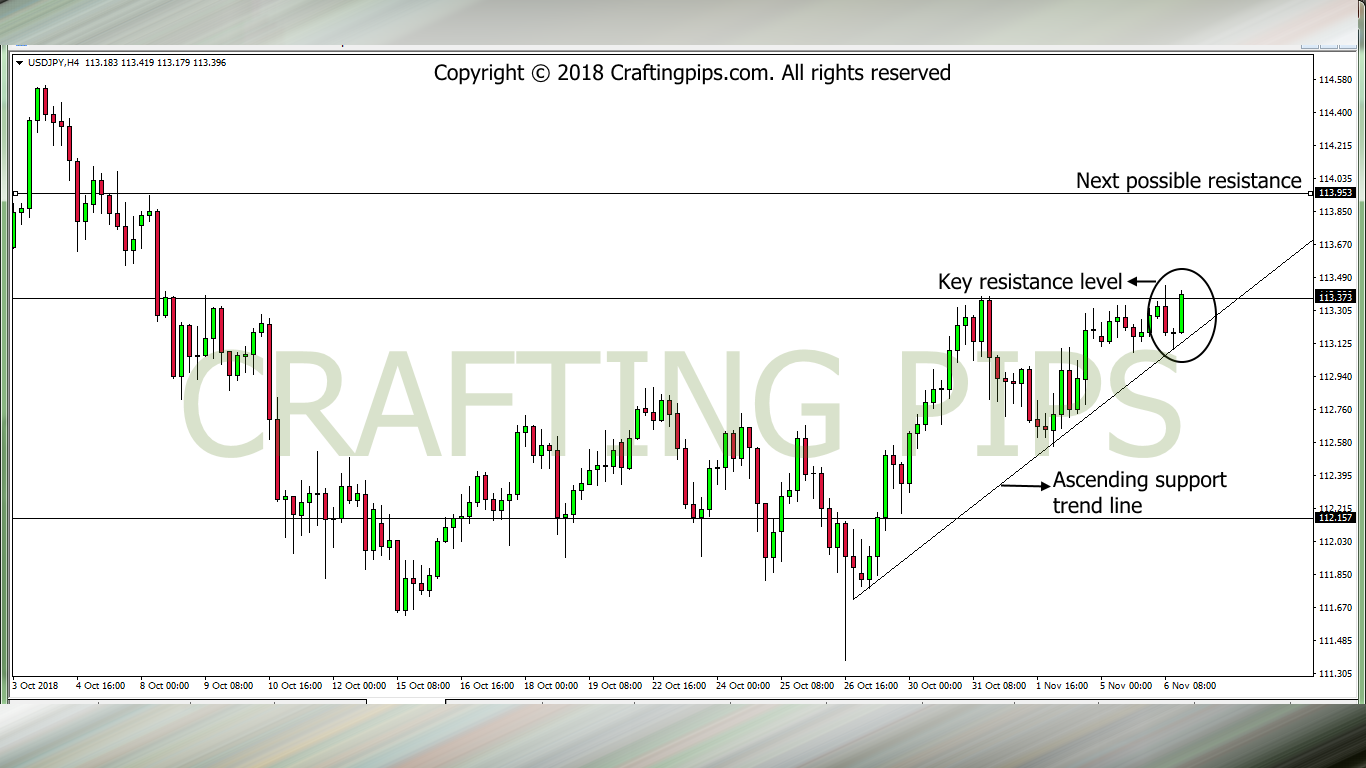Click the 112.395 price on the scale
The width and height of the screenshot is (1366, 768).
[1336, 476]
